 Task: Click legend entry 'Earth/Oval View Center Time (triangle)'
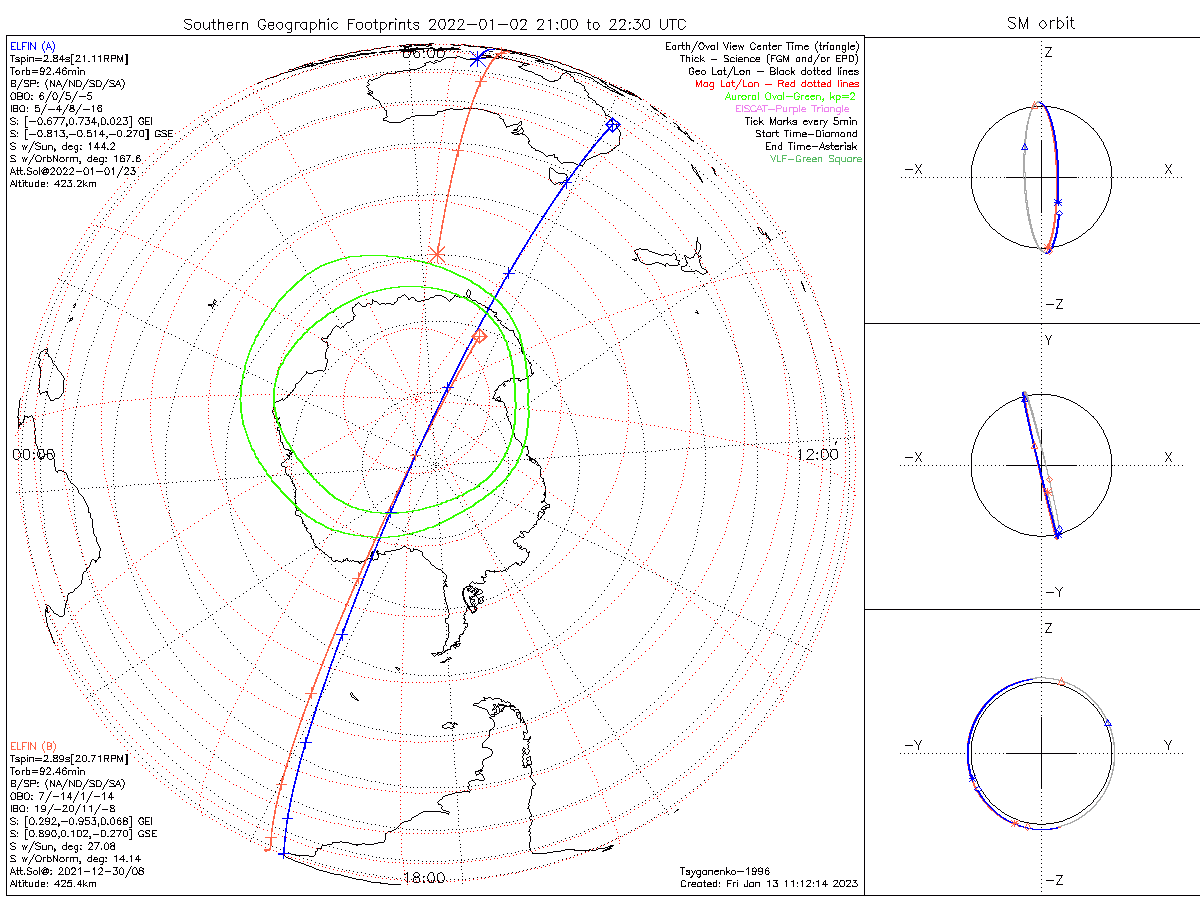tap(762, 46)
